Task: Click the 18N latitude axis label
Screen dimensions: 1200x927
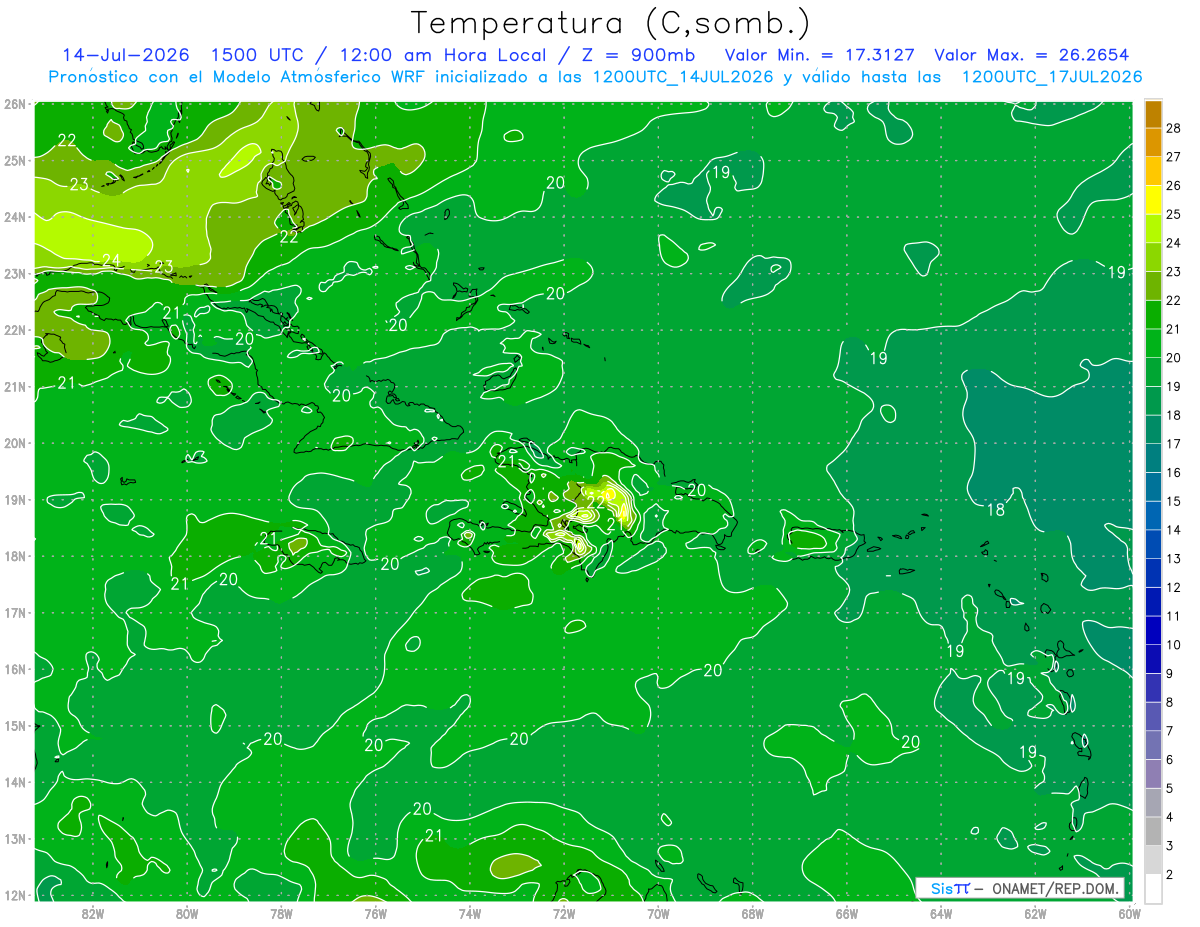Action: click(x=14, y=556)
